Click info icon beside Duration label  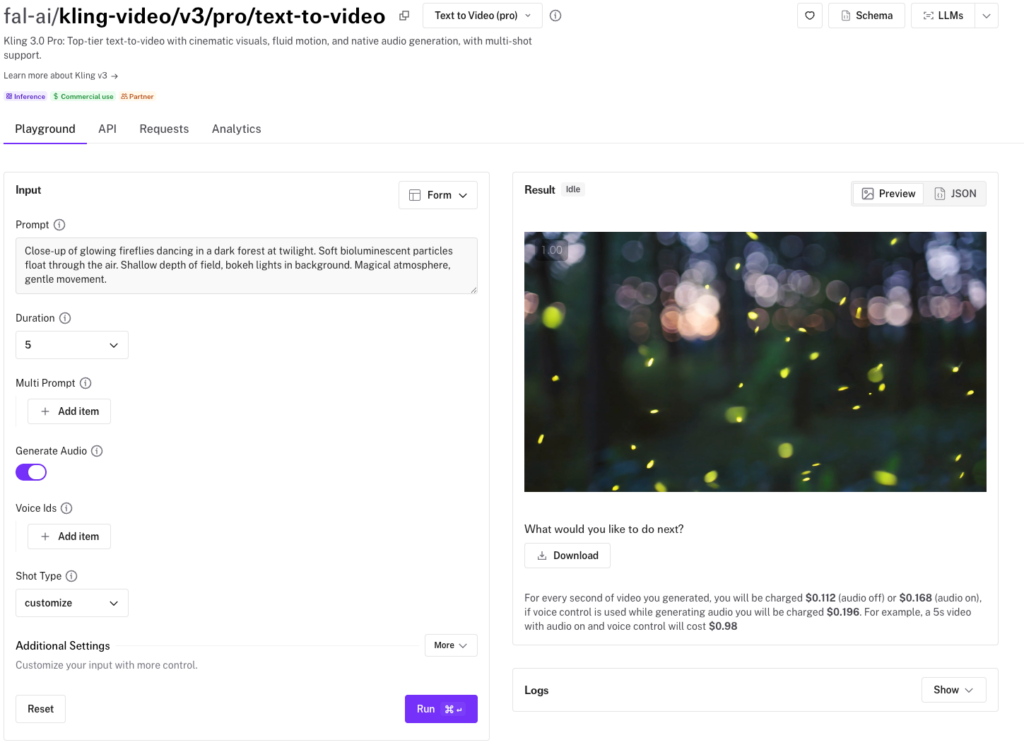65,318
